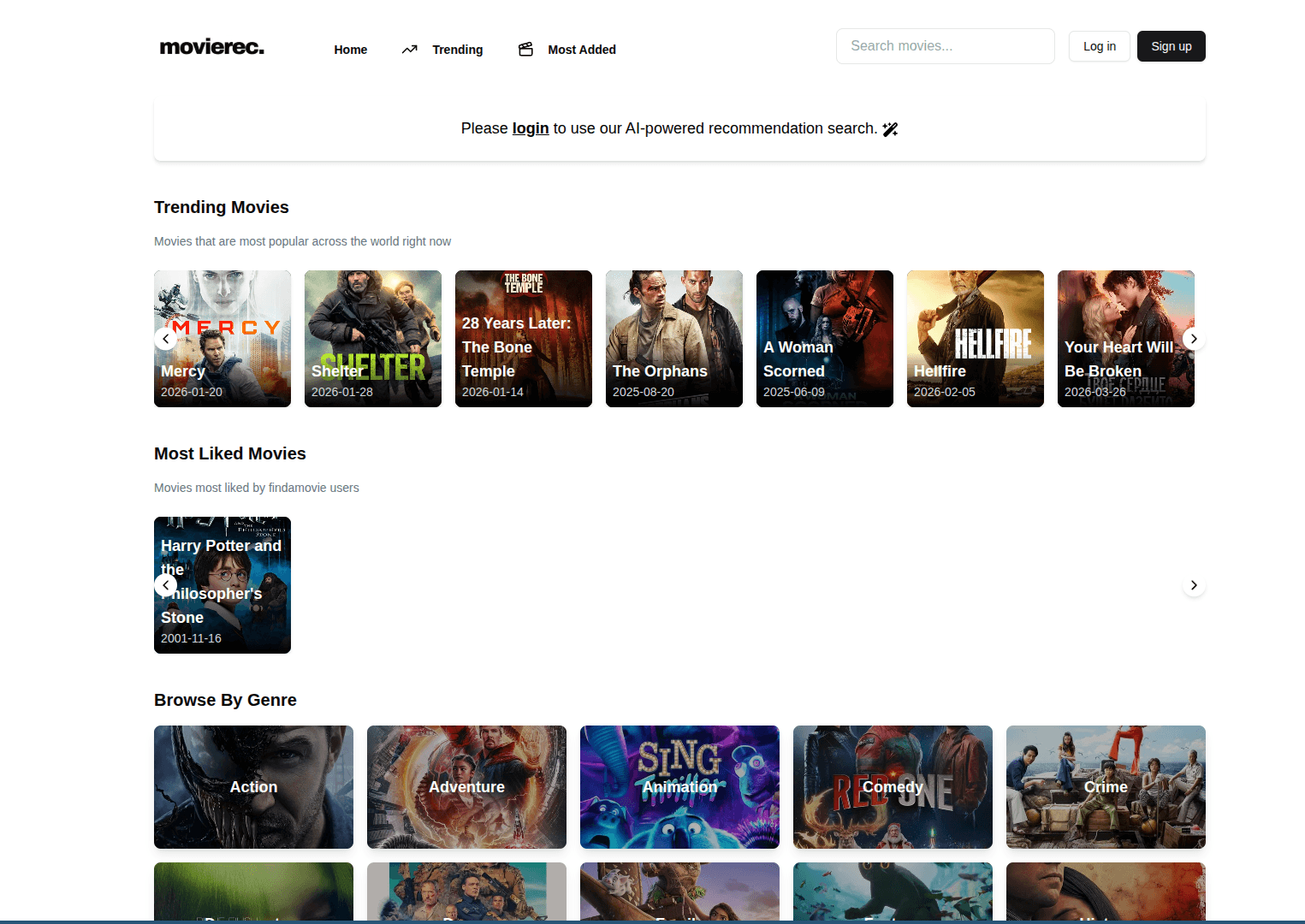1305x924 pixels.
Task: Click the magic wand icon in the login banner
Action: pos(890,128)
